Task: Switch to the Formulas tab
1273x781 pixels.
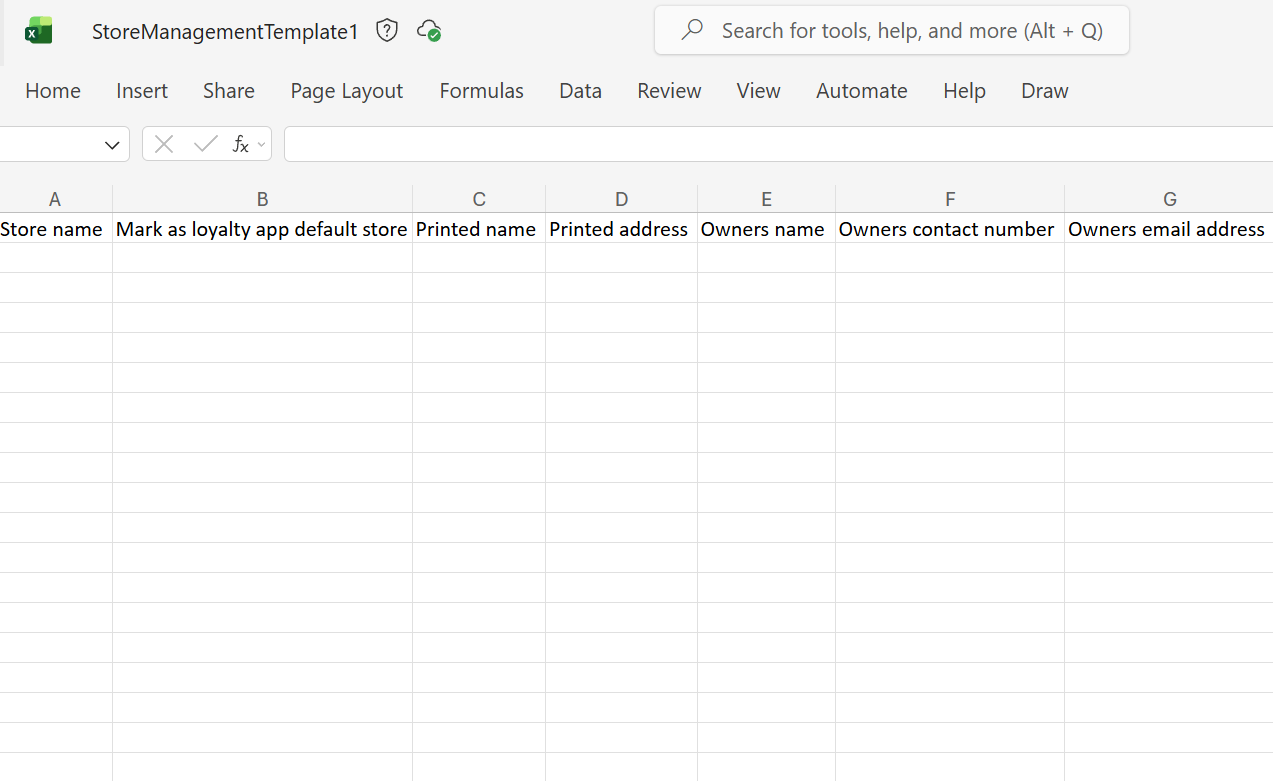Action: pos(481,91)
